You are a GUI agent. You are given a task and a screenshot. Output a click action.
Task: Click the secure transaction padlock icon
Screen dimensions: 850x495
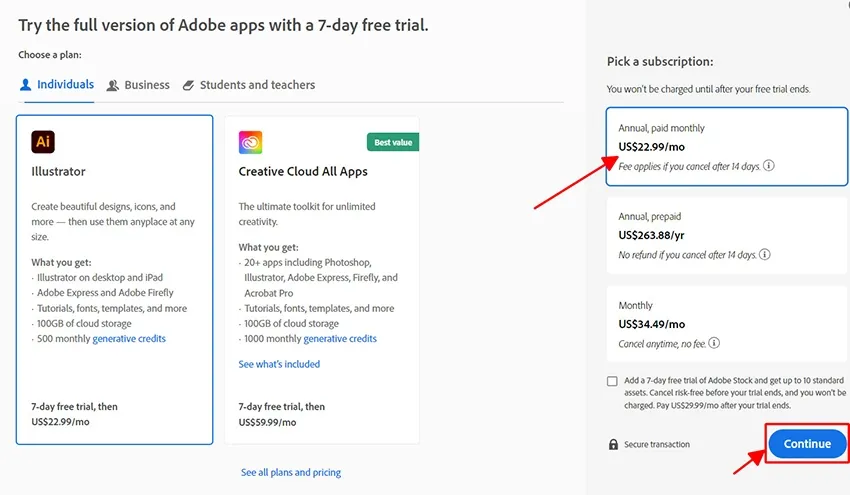pos(613,444)
